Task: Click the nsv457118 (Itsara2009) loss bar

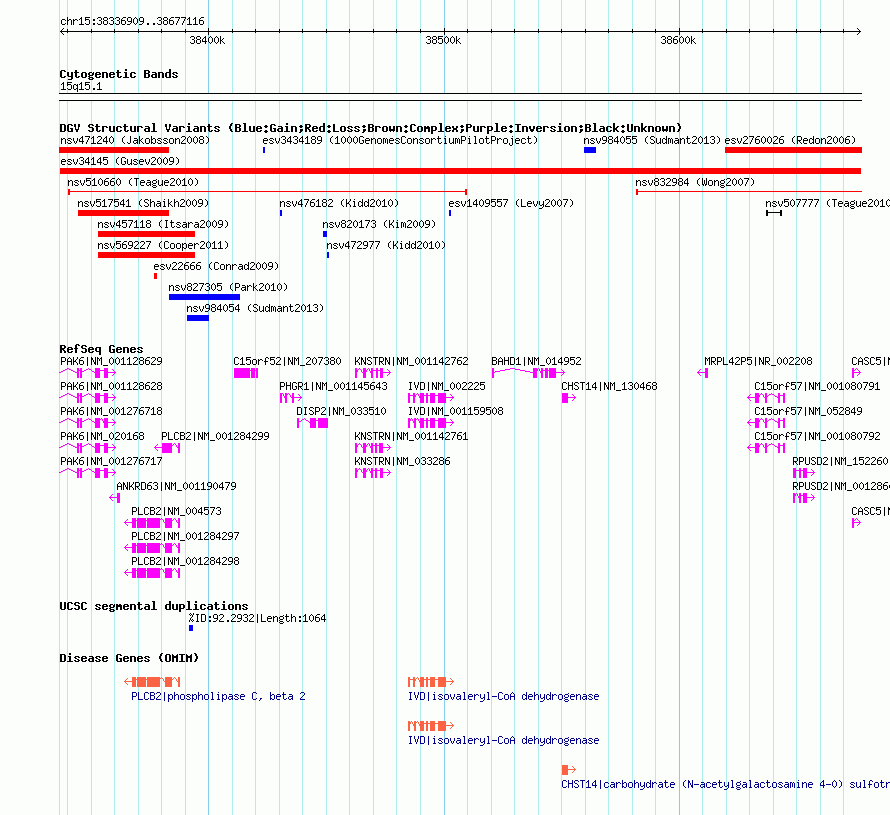Action: 146,234
